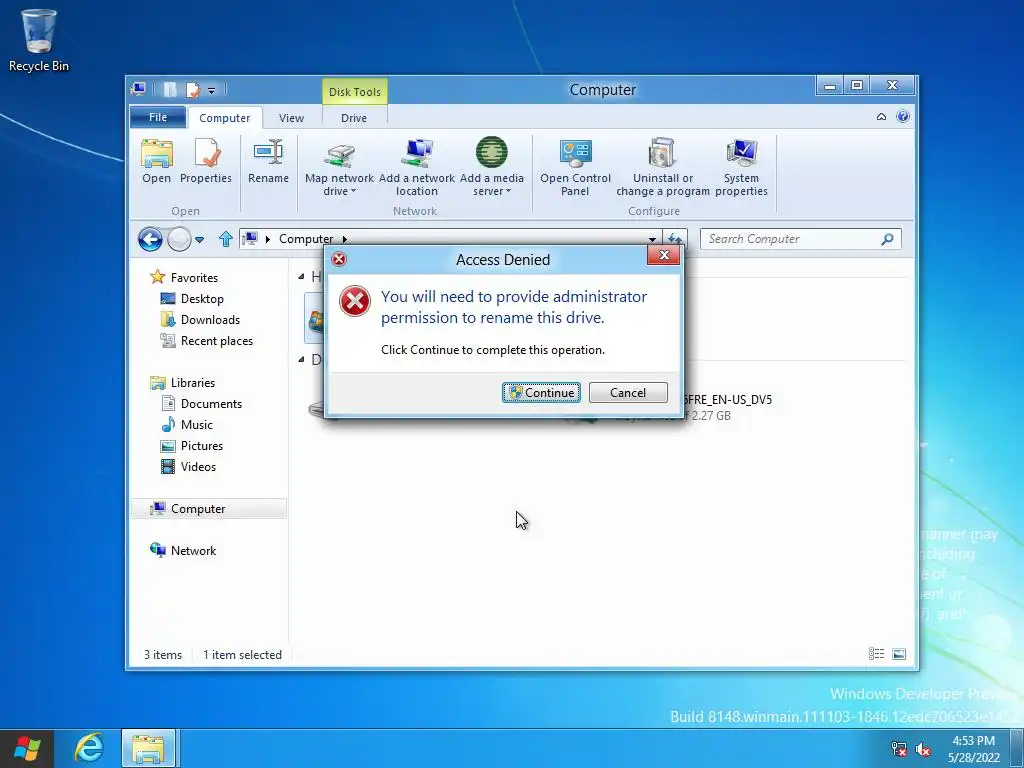Click the muted volume tray icon
1024x768 pixels.
pyautogui.click(x=923, y=749)
